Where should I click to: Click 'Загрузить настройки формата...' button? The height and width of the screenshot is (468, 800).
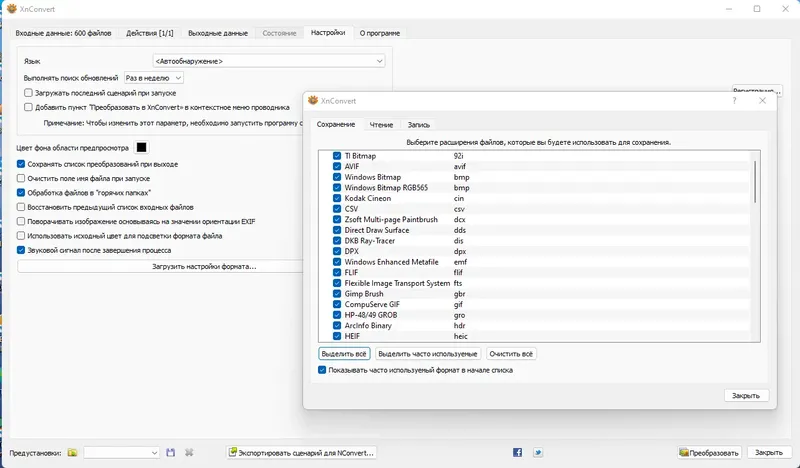coord(204,266)
